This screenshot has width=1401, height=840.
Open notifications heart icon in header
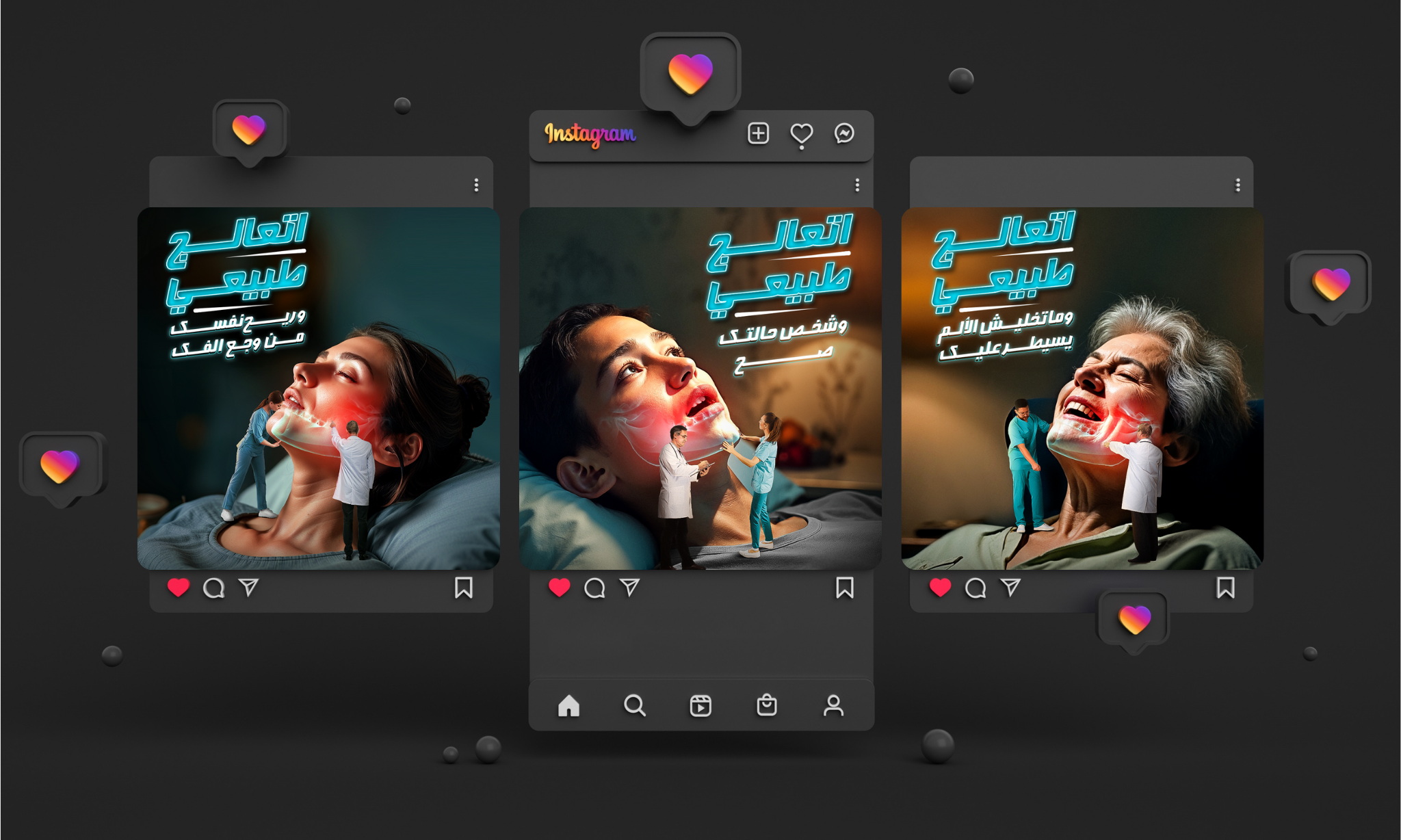(x=801, y=133)
